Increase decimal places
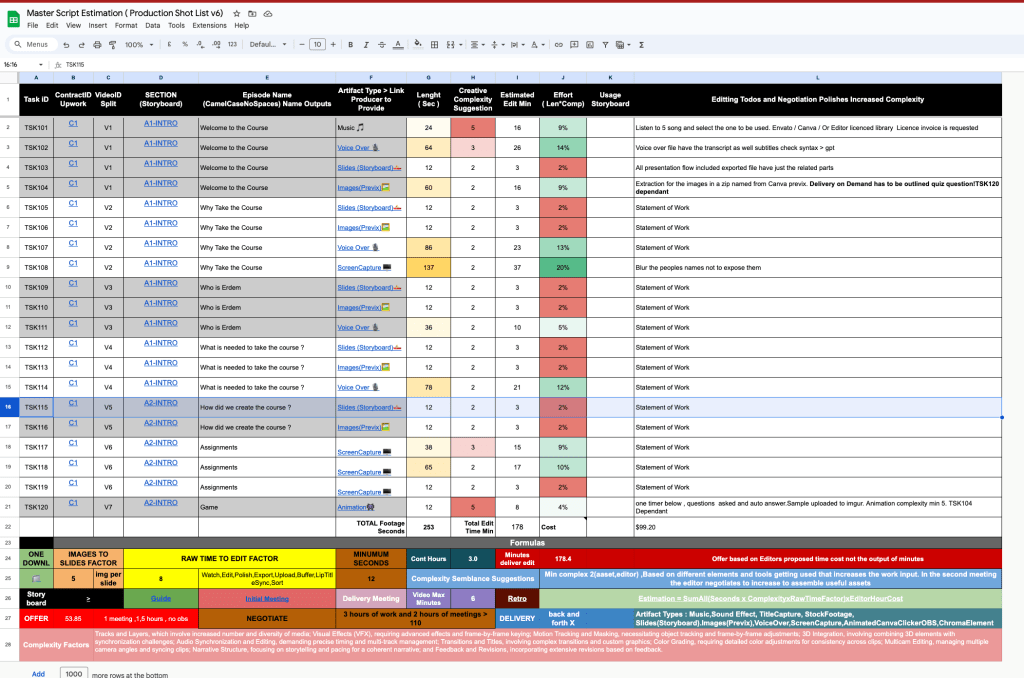Image resolution: width=1024 pixels, height=678 pixels. click(x=216, y=44)
